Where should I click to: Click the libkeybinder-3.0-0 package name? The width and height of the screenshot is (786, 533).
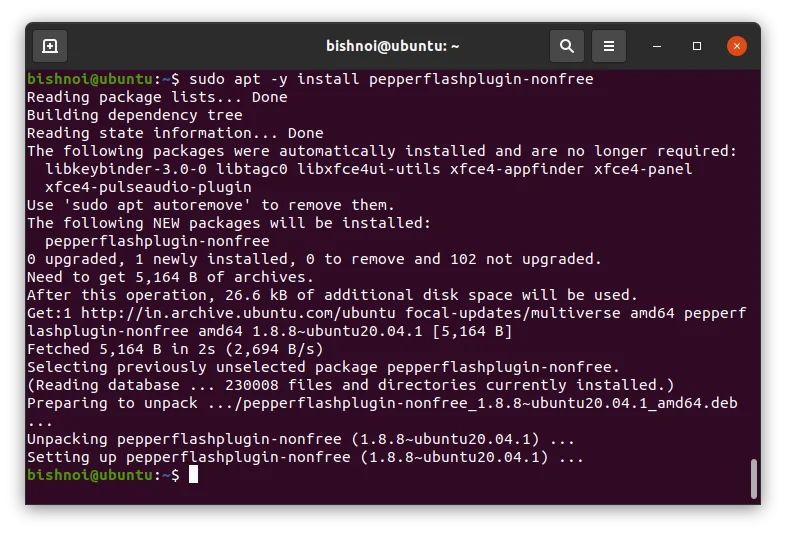coord(126,169)
